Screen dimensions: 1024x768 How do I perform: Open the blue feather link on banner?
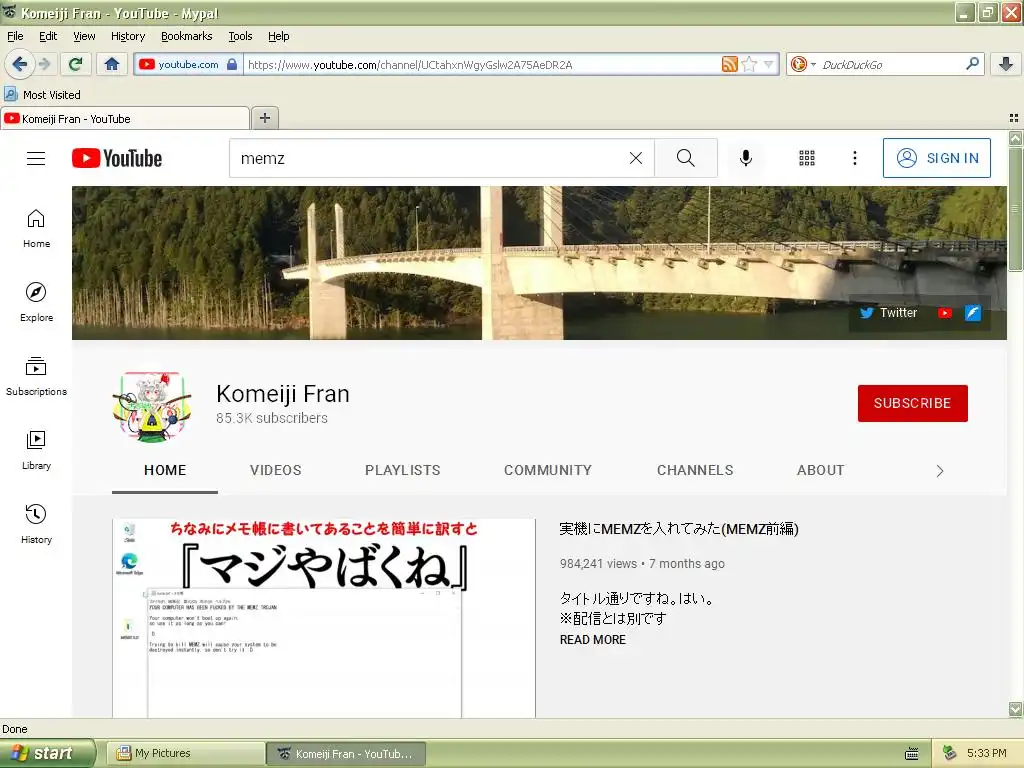pyautogui.click(x=973, y=313)
